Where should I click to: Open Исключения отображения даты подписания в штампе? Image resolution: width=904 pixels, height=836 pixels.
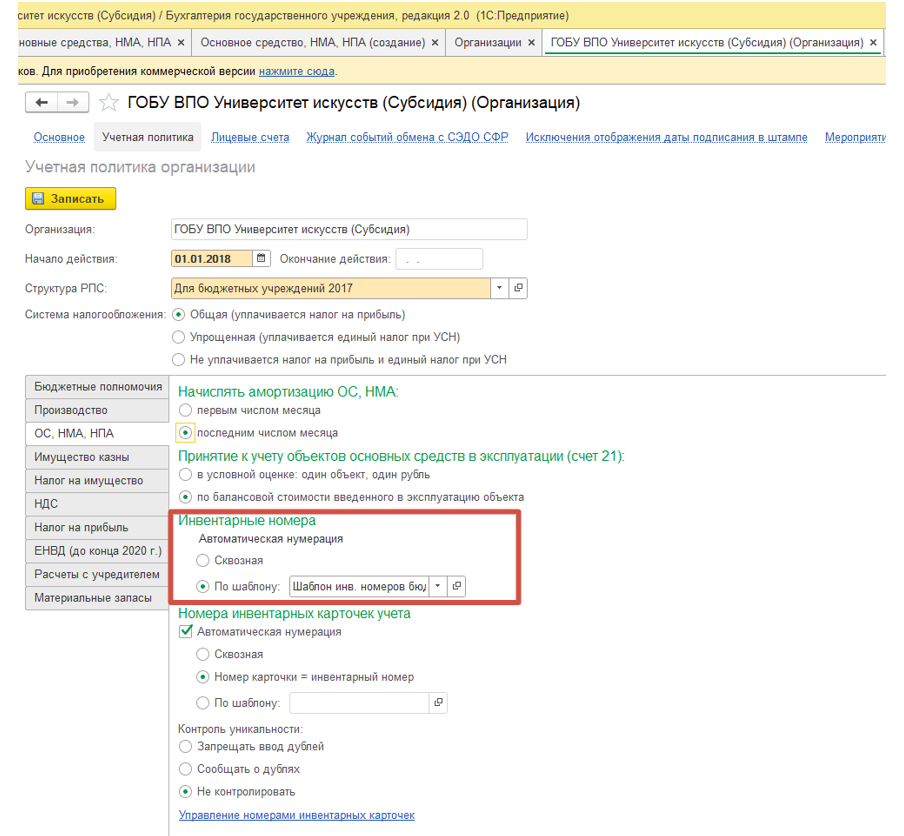(x=666, y=137)
